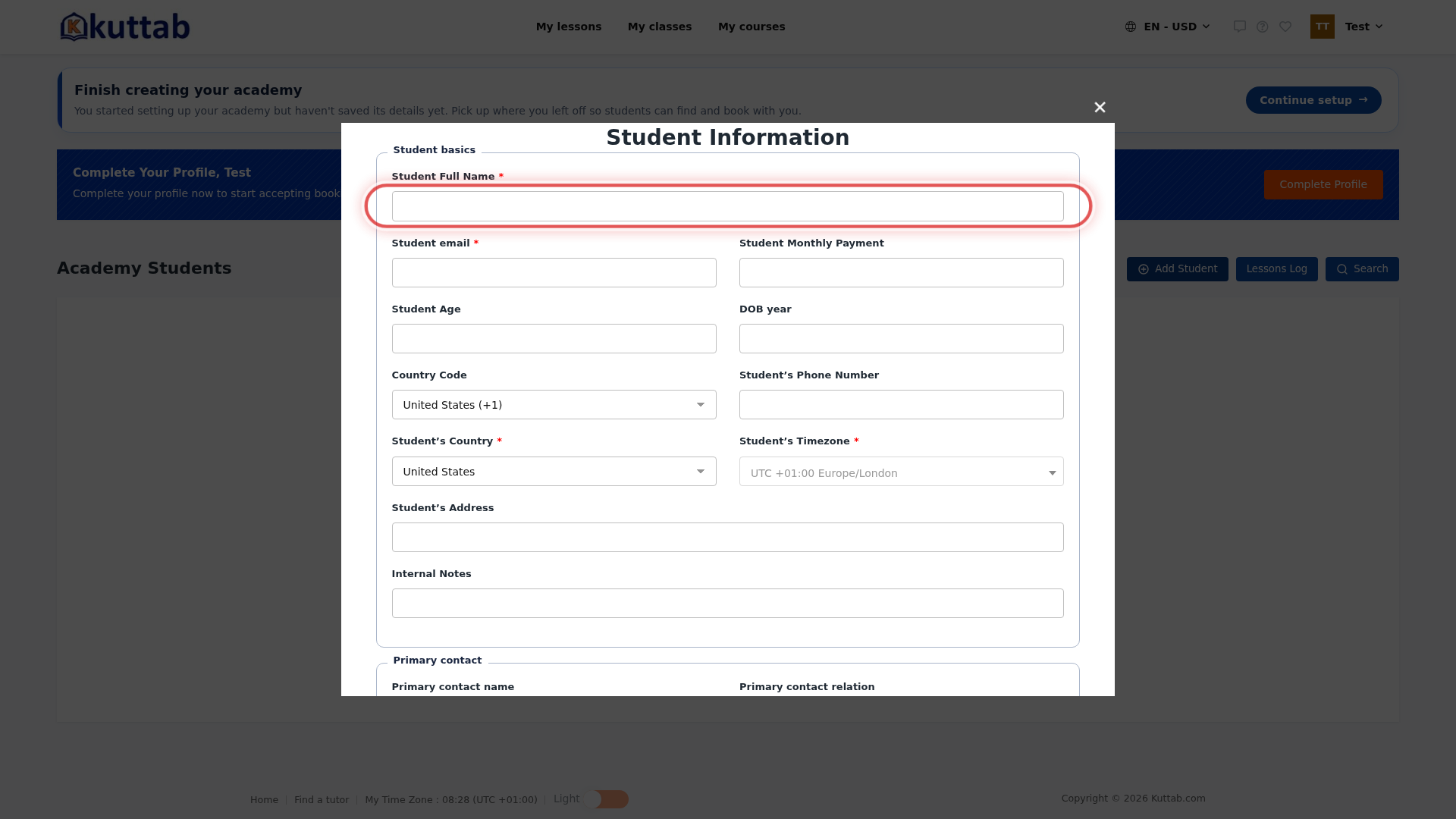The width and height of the screenshot is (1456, 819).
Task: Go to My lessons
Action: (x=569, y=27)
